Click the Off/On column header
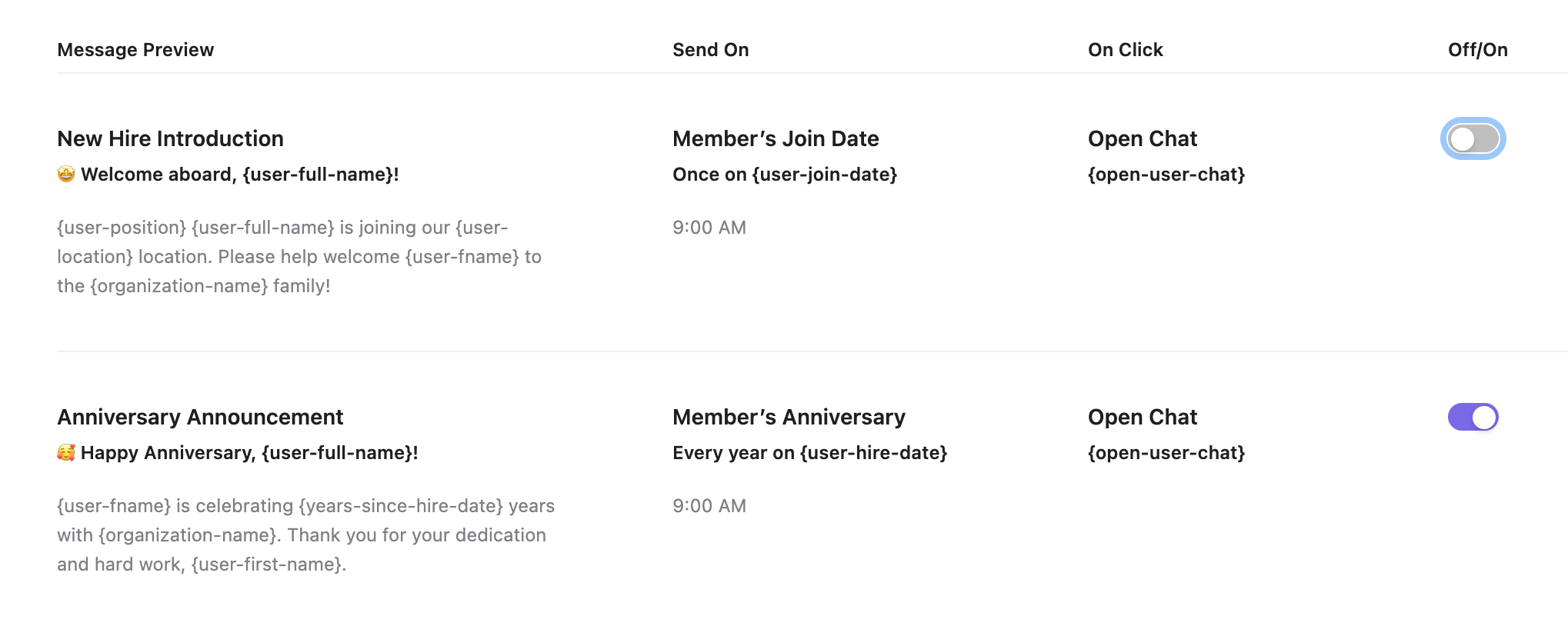 click(x=1477, y=50)
